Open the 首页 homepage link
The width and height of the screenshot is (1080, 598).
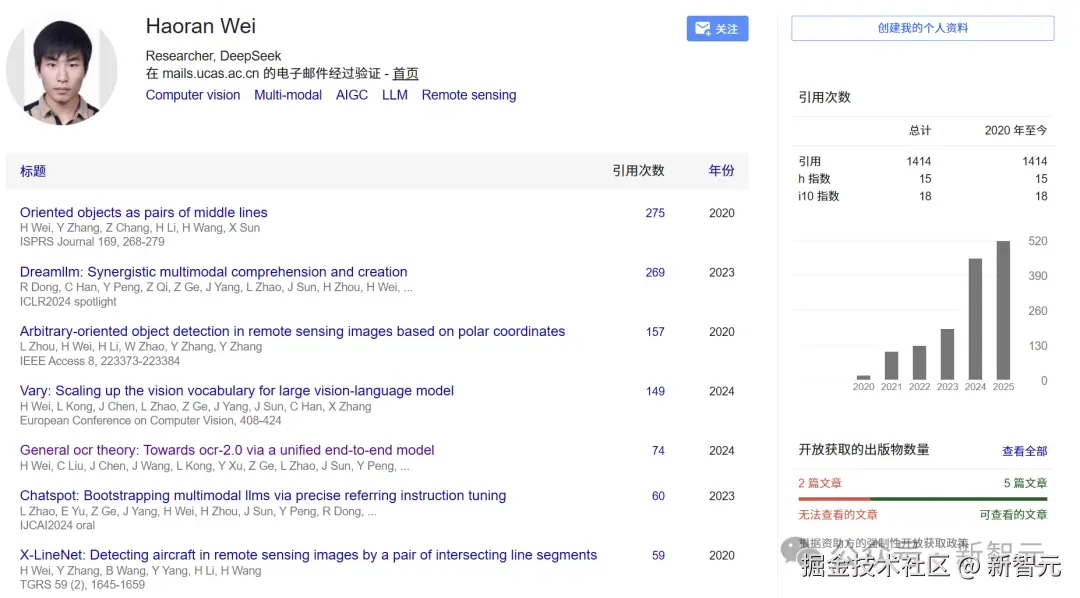coord(405,73)
